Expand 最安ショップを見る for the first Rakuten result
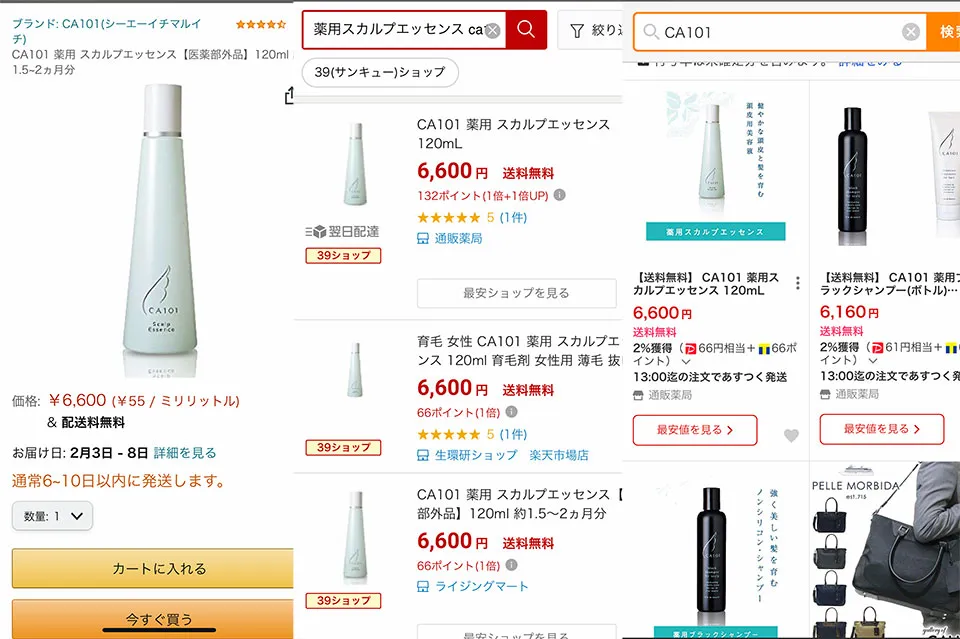 pyautogui.click(x=516, y=294)
